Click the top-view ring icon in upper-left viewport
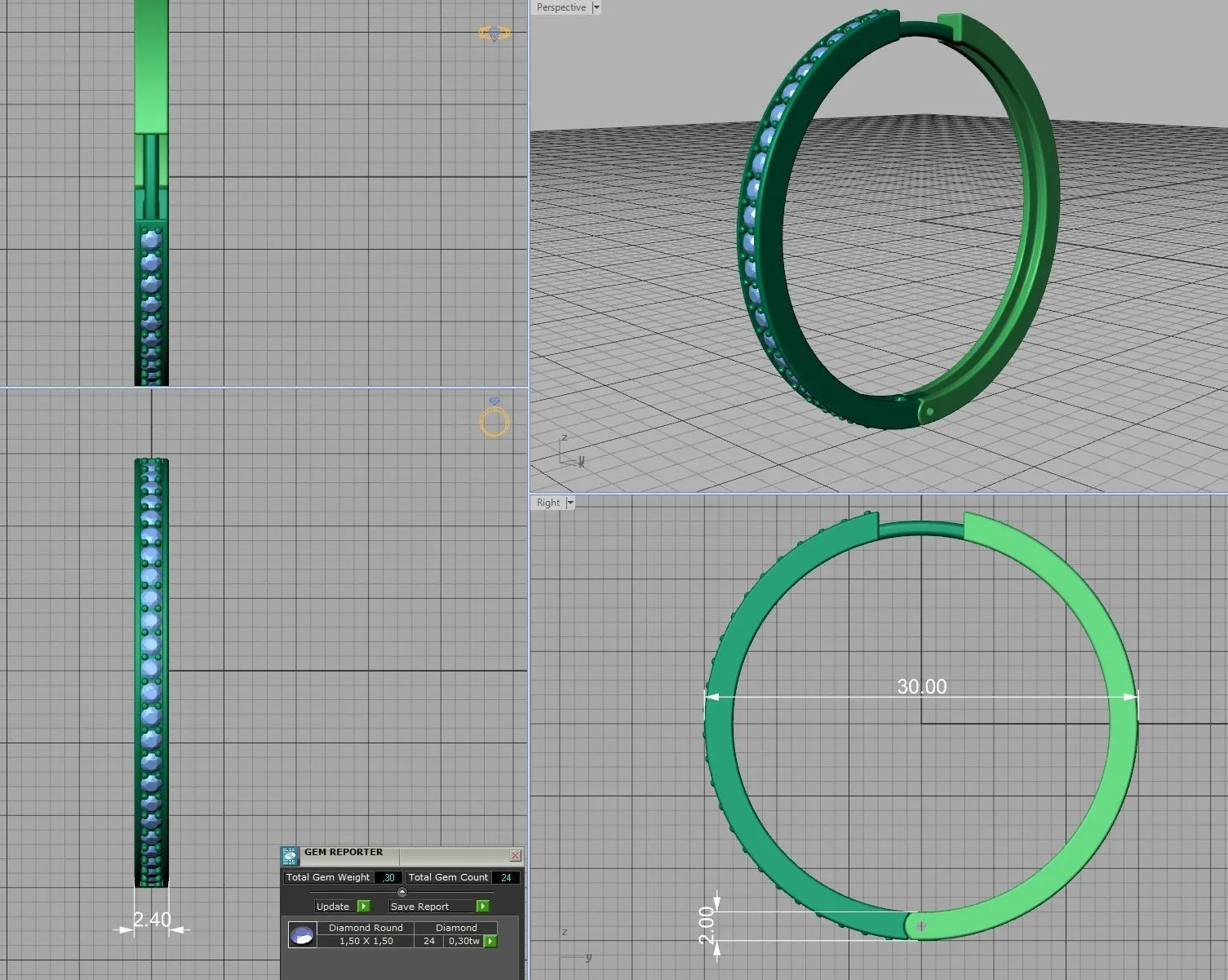Screen dimensions: 1228x980 click(x=494, y=33)
